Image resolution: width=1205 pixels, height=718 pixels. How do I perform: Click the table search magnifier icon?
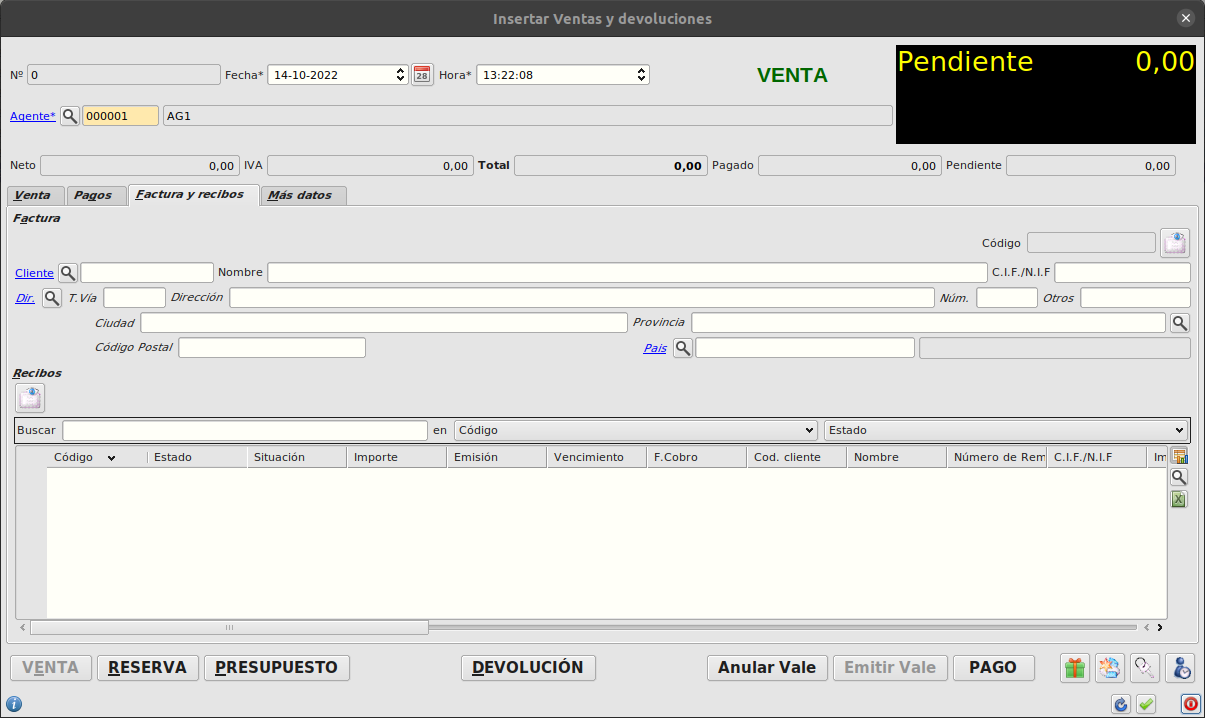1179,478
